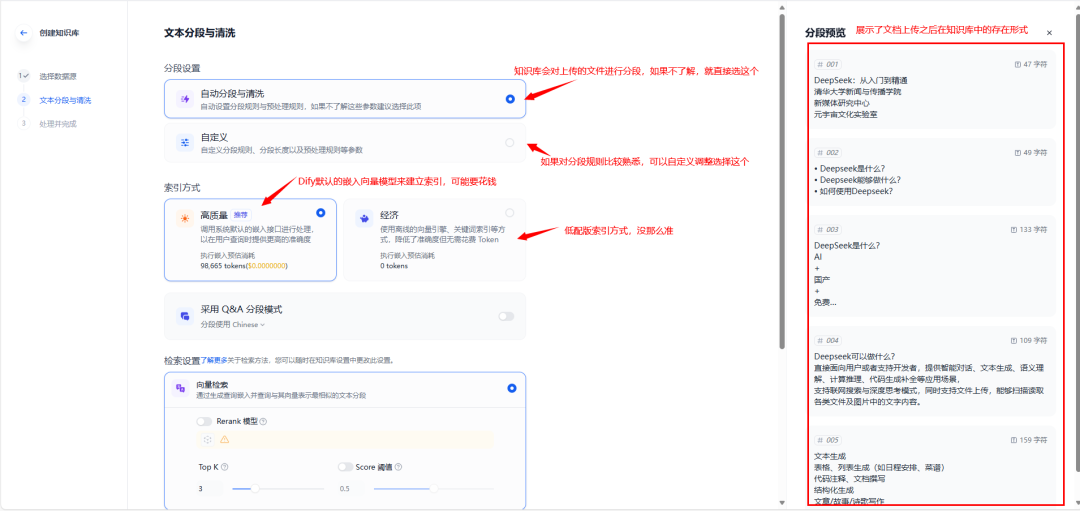Click the DeepSeek:从入门到精通 segment text
Viewport: 1080px width, 511px height.
pos(860,80)
